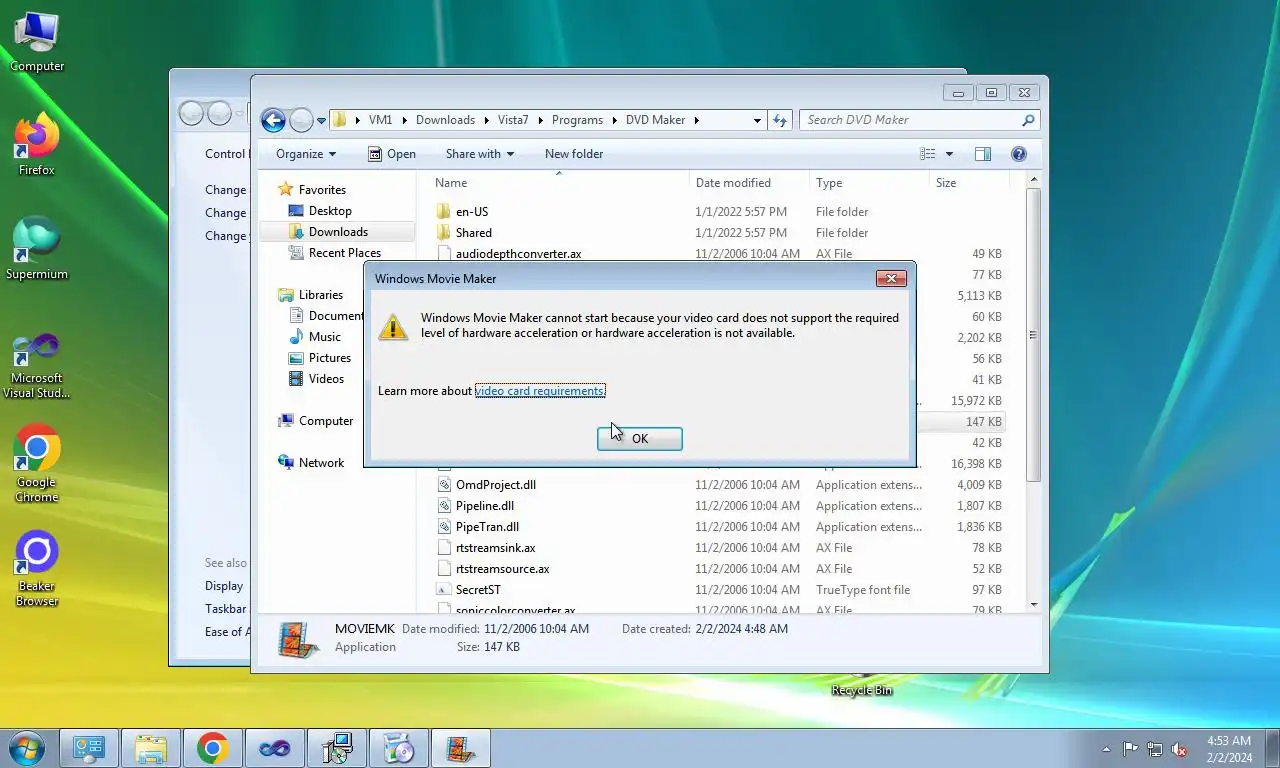1280x768 pixels.
Task: Click OK in the Windows Movie Maker dialog
Action: [x=640, y=438]
